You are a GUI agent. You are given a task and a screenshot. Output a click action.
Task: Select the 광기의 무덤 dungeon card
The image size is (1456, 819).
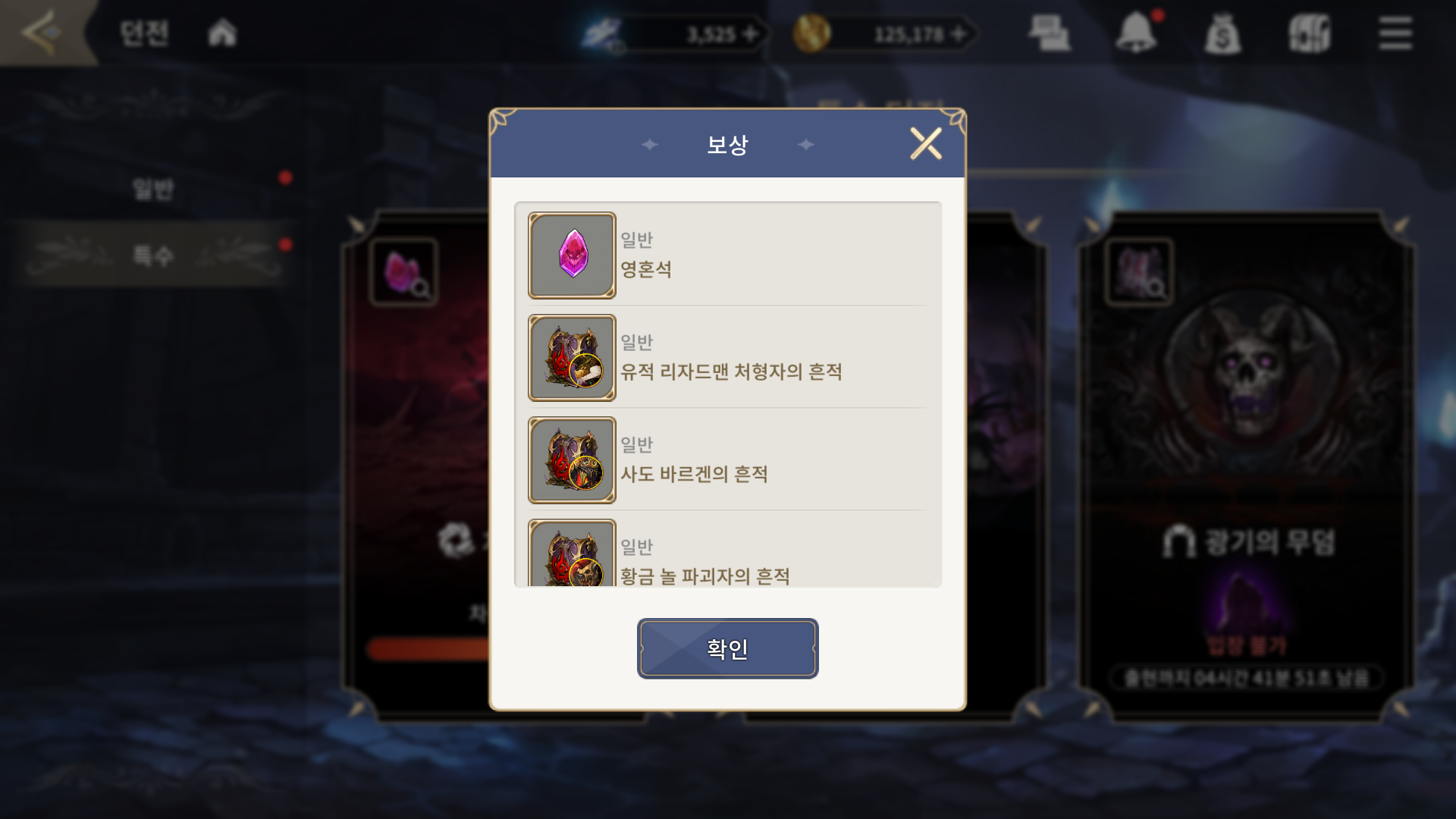point(1247,466)
